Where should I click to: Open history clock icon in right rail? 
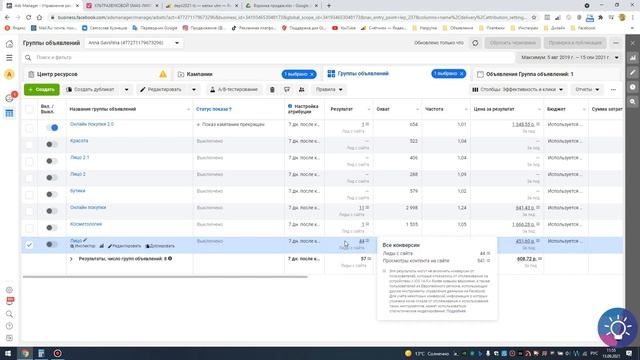tap(633, 87)
